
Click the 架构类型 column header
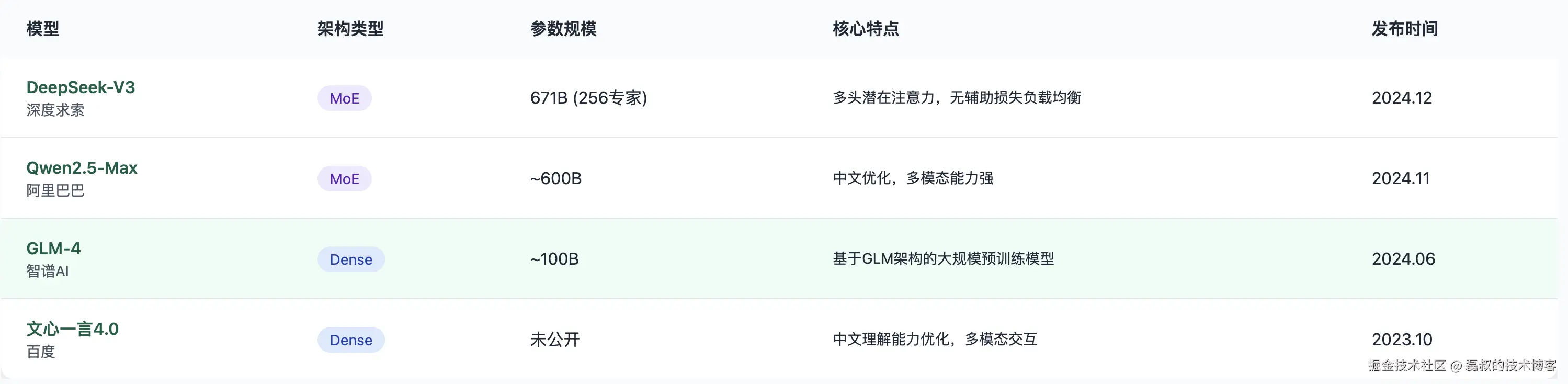click(x=350, y=29)
